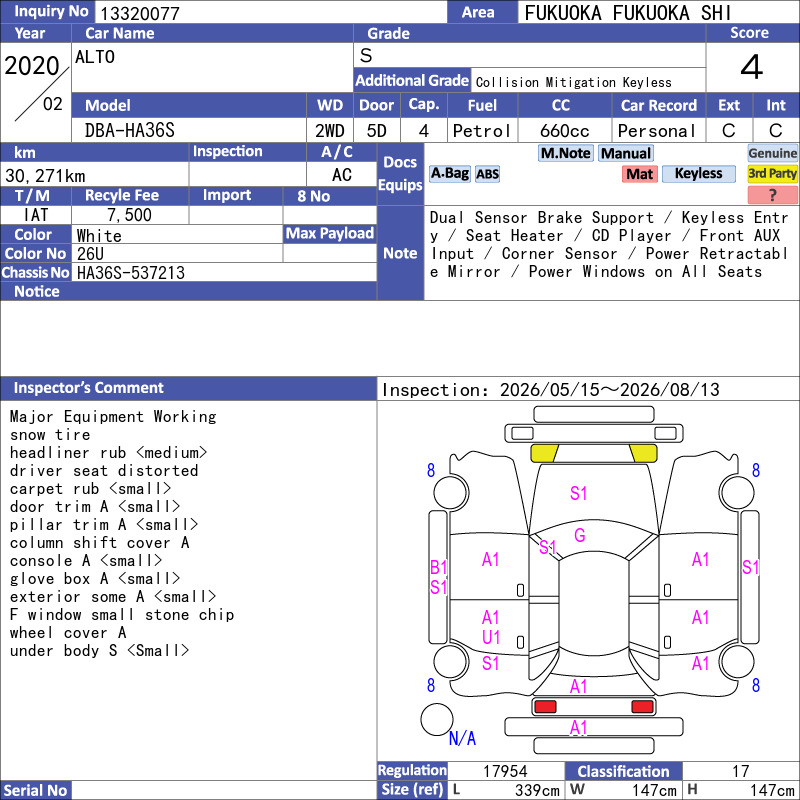The height and width of the screenshot is (800, 800).
Task: Click the 660cc engine value
Action: pos(565,131)
